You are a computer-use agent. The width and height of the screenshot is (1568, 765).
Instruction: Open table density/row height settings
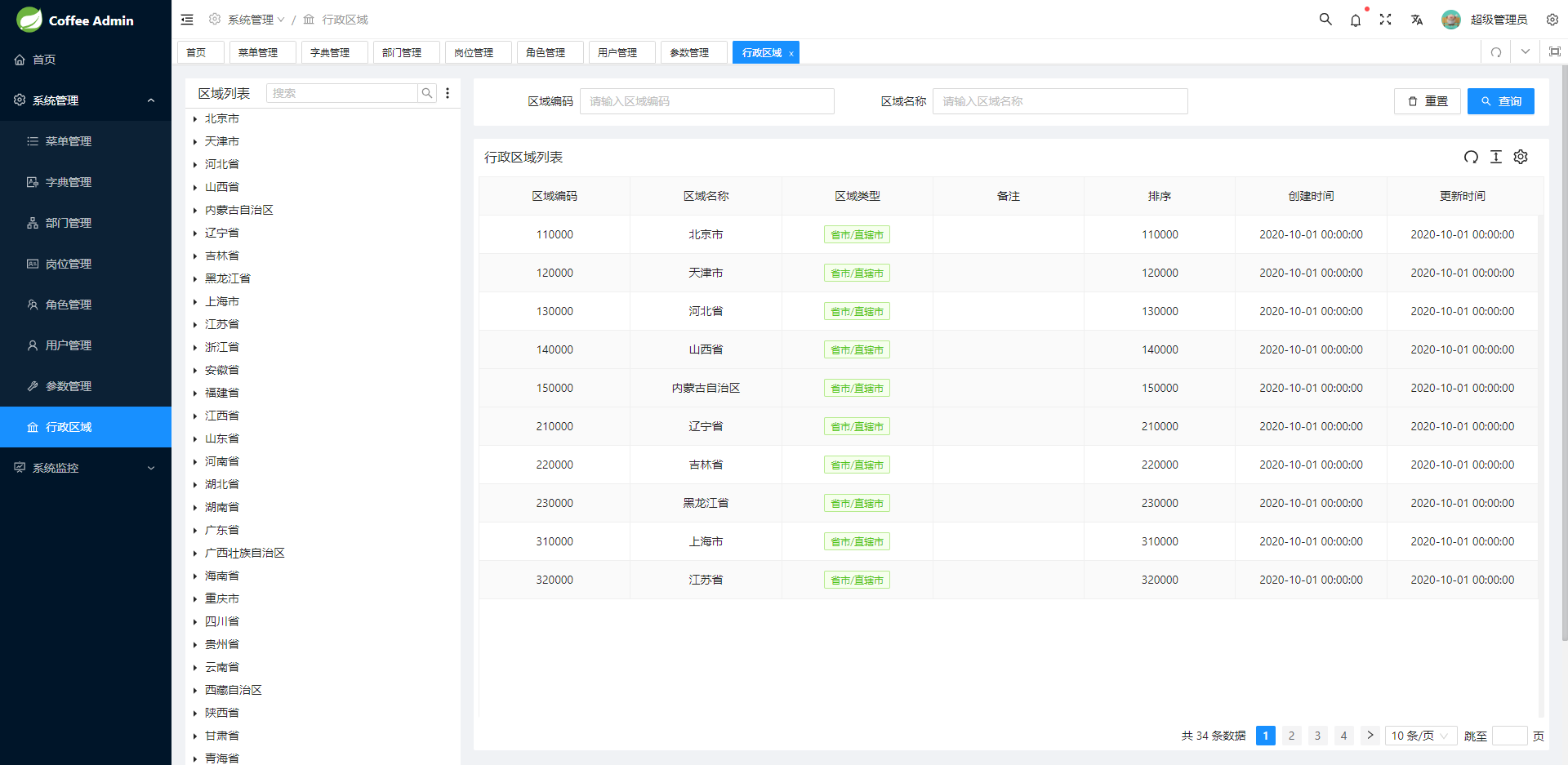point(1496,157)
